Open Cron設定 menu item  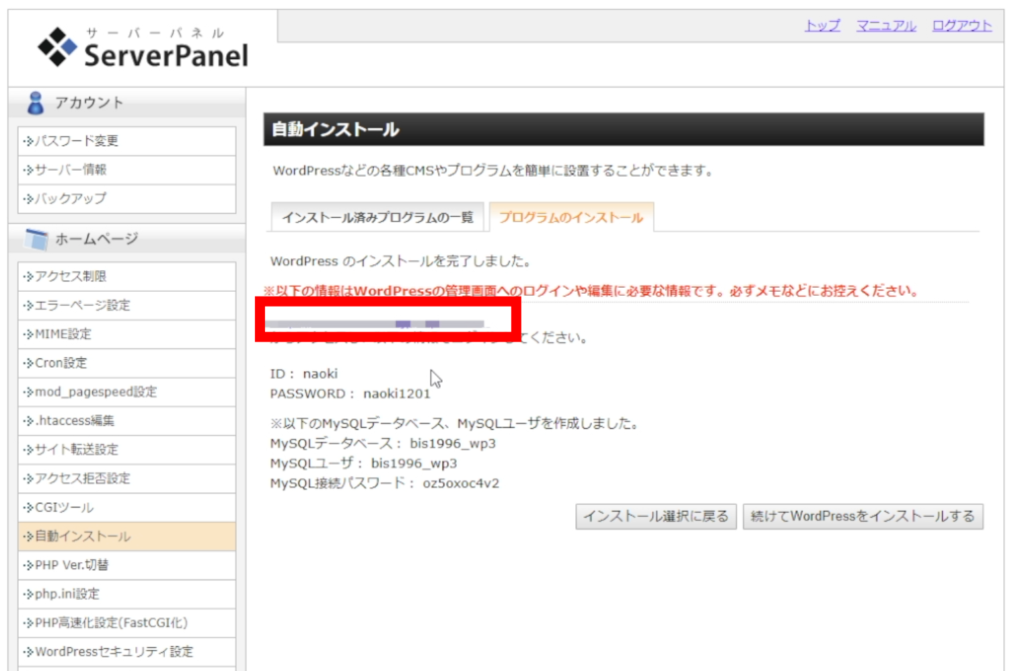127,363
